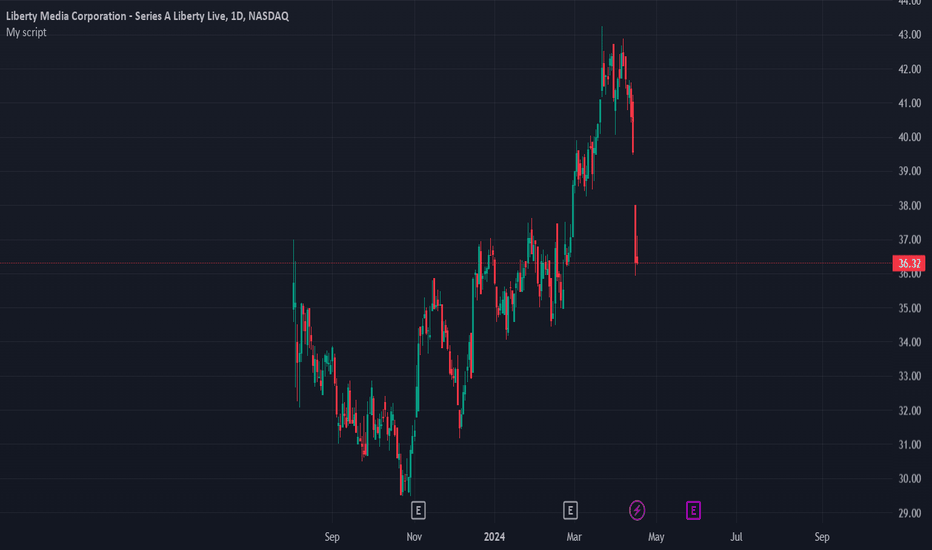
Task: Click the Liberty Media Corporation symbol title
Action: point(147,16)
